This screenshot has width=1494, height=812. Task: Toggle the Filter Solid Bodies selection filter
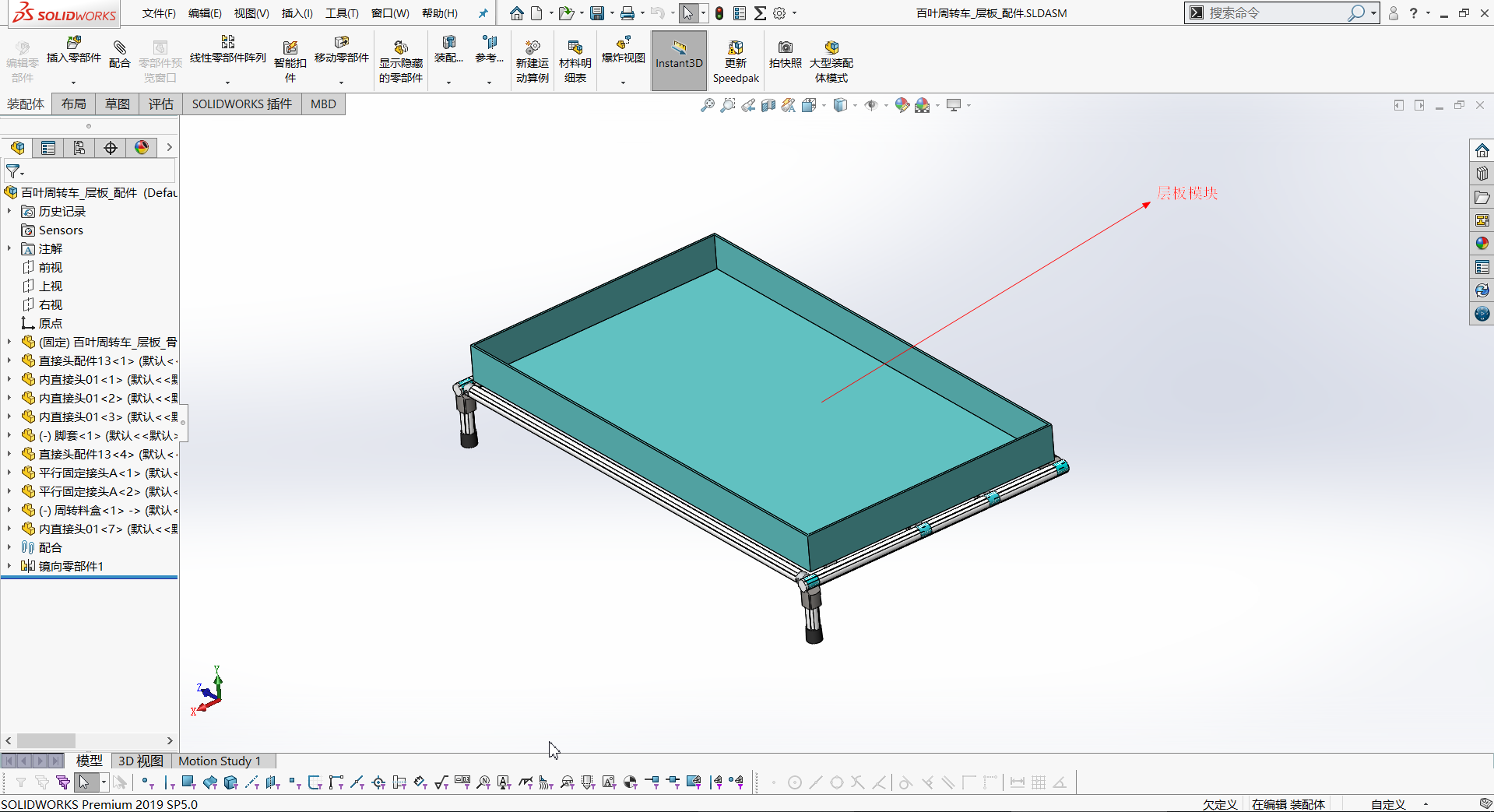coord(231,782)
